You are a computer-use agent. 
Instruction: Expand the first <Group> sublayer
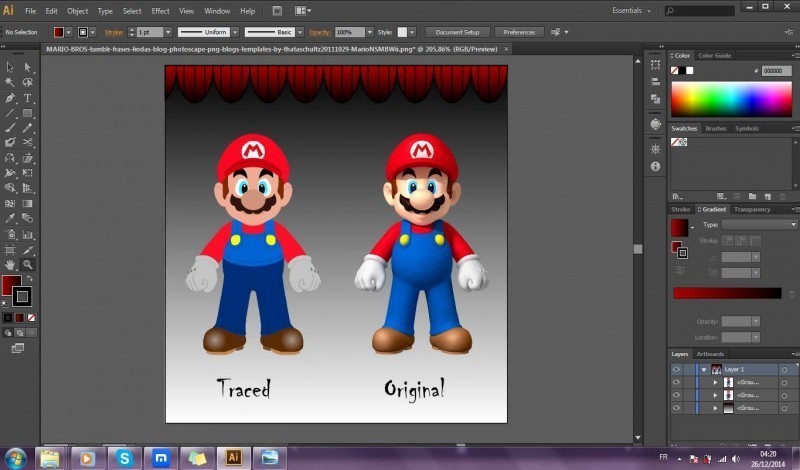[715, 382]
